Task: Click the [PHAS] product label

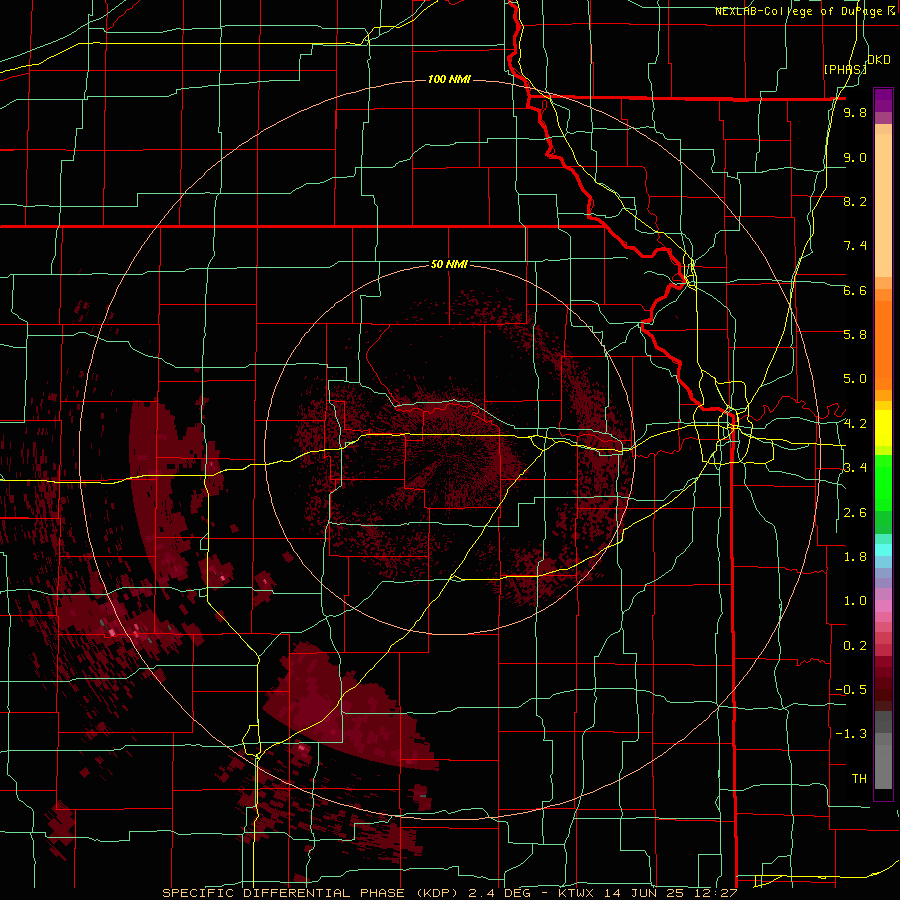Action: click(x=845, y=69)
